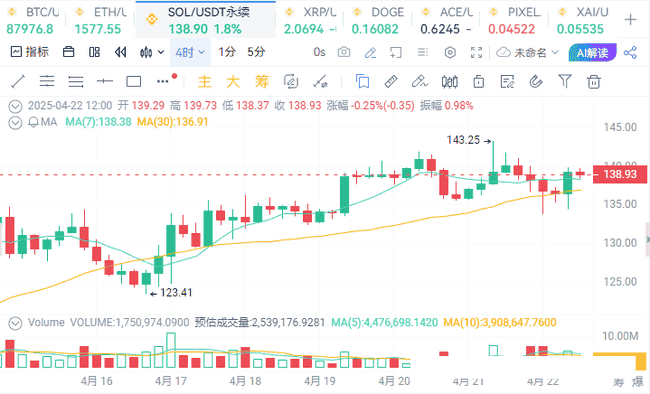Click the rewind replay icon

coord(121,52)
